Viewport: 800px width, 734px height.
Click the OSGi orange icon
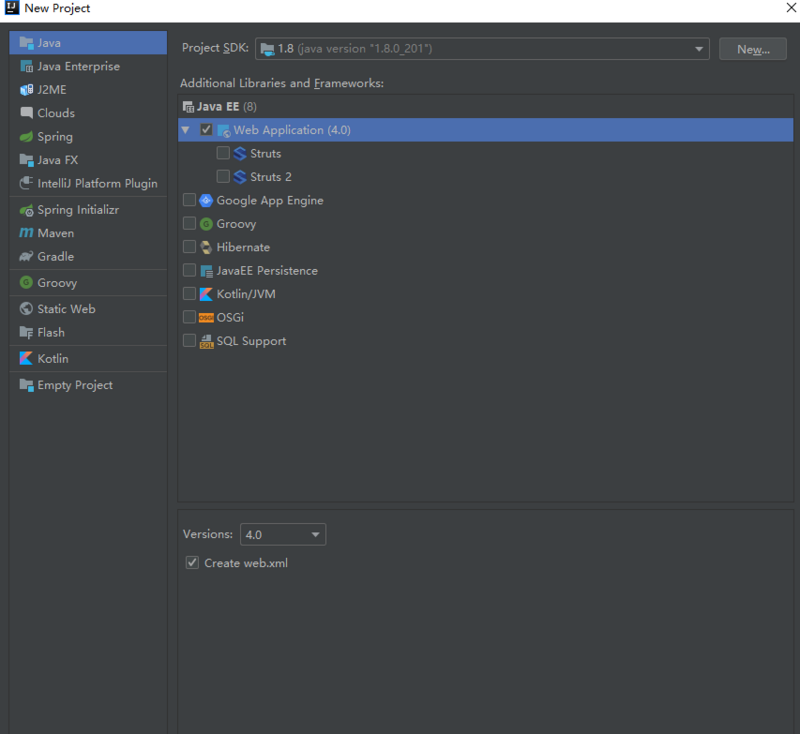click(x=206, y=318)
